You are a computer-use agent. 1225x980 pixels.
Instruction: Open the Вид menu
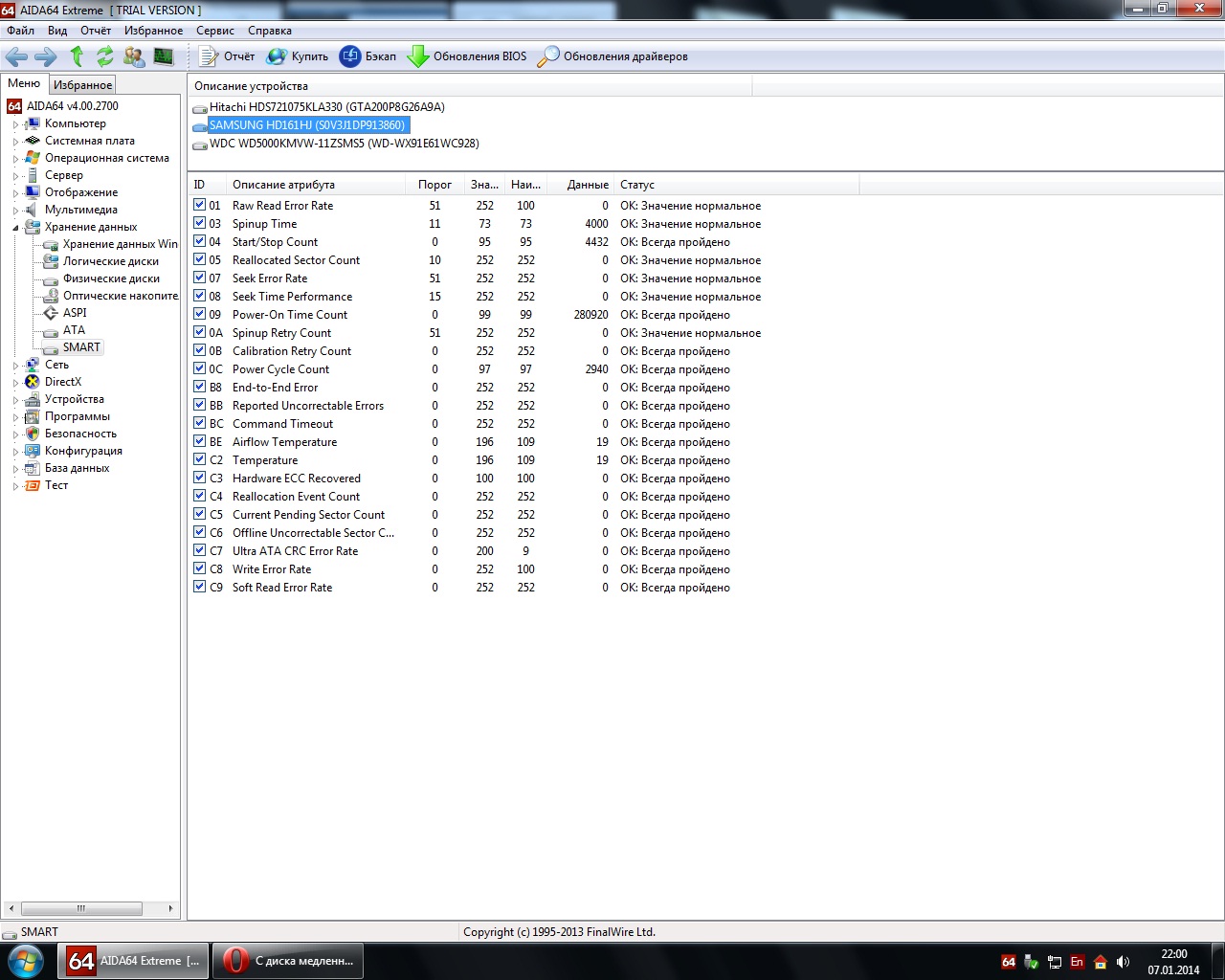pyautogui.click(x=57, y=31)
